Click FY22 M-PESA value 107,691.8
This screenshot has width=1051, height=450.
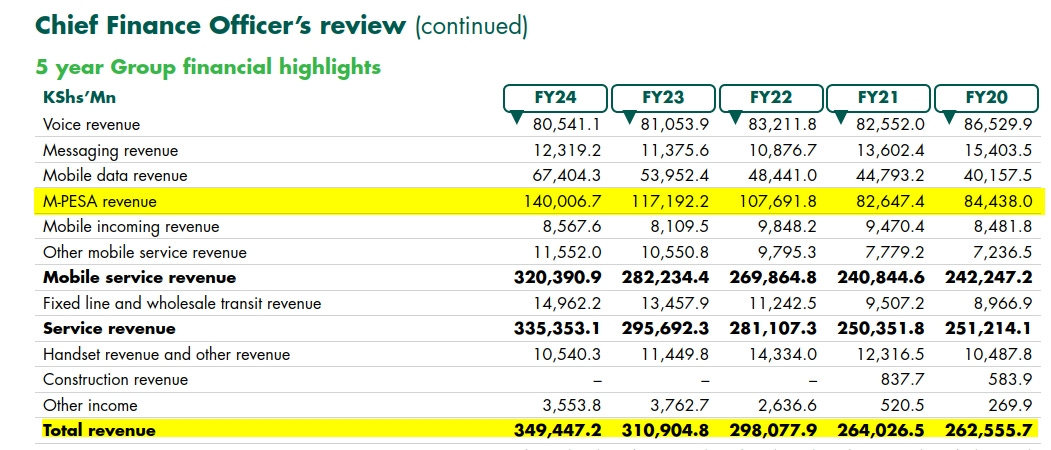(778, 201)
